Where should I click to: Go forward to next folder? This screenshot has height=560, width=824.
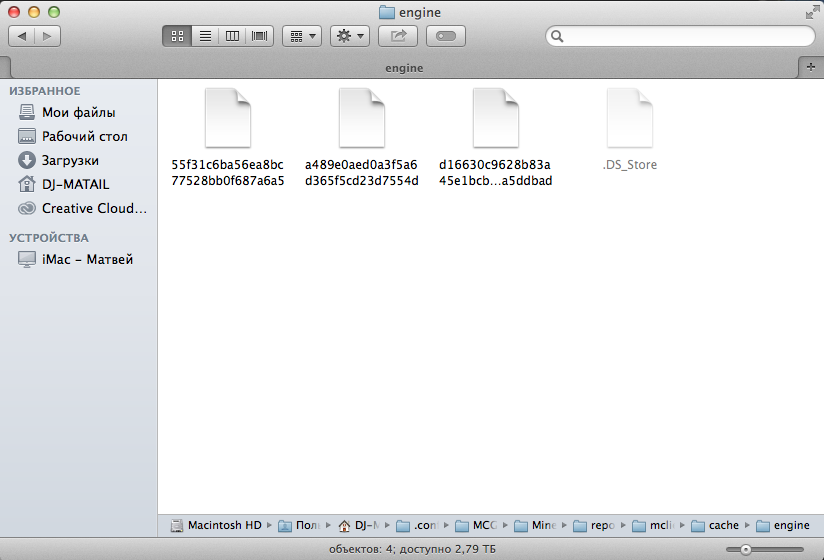[x=47, y=36]
